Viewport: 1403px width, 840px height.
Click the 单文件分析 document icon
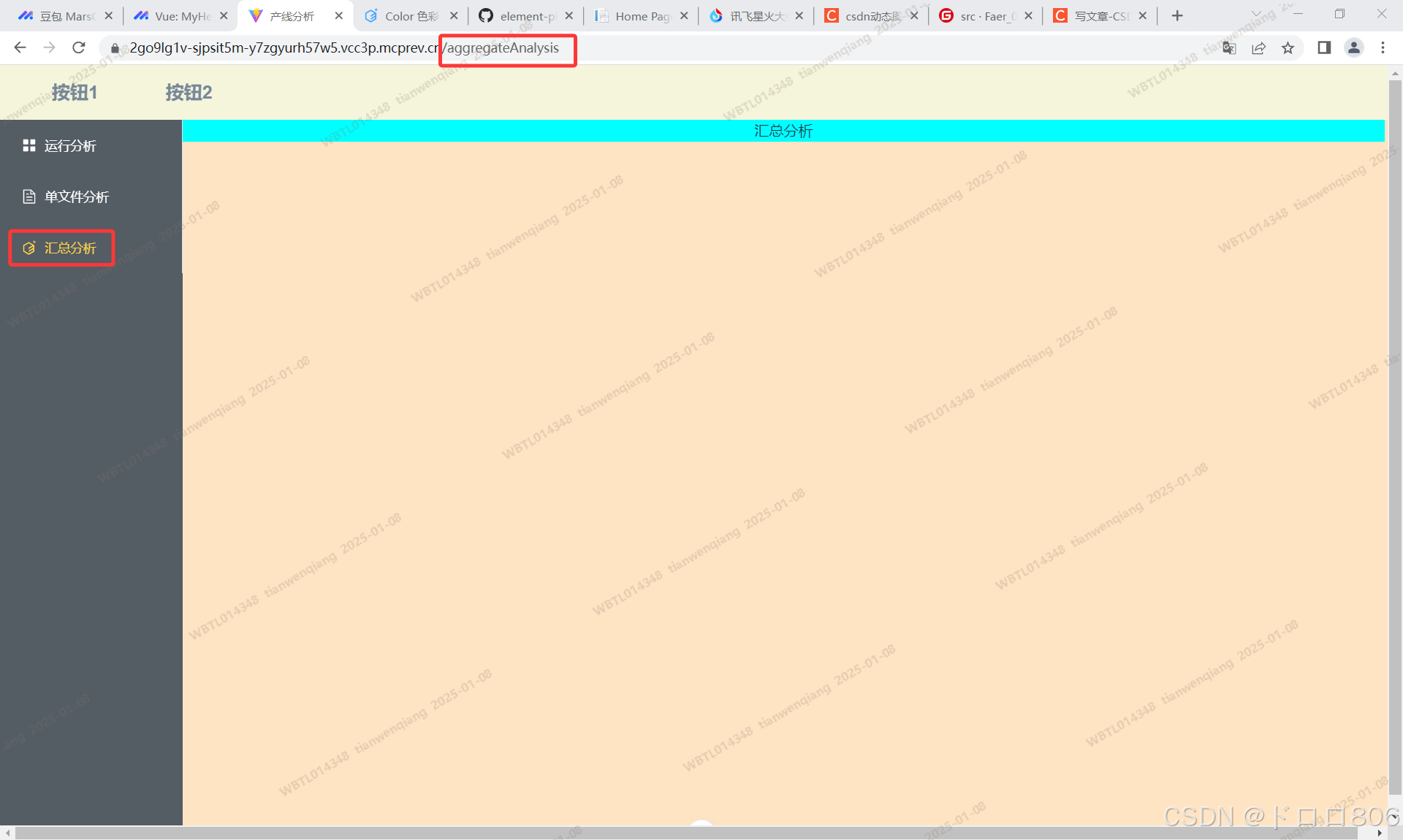click(x=28, y=196)
